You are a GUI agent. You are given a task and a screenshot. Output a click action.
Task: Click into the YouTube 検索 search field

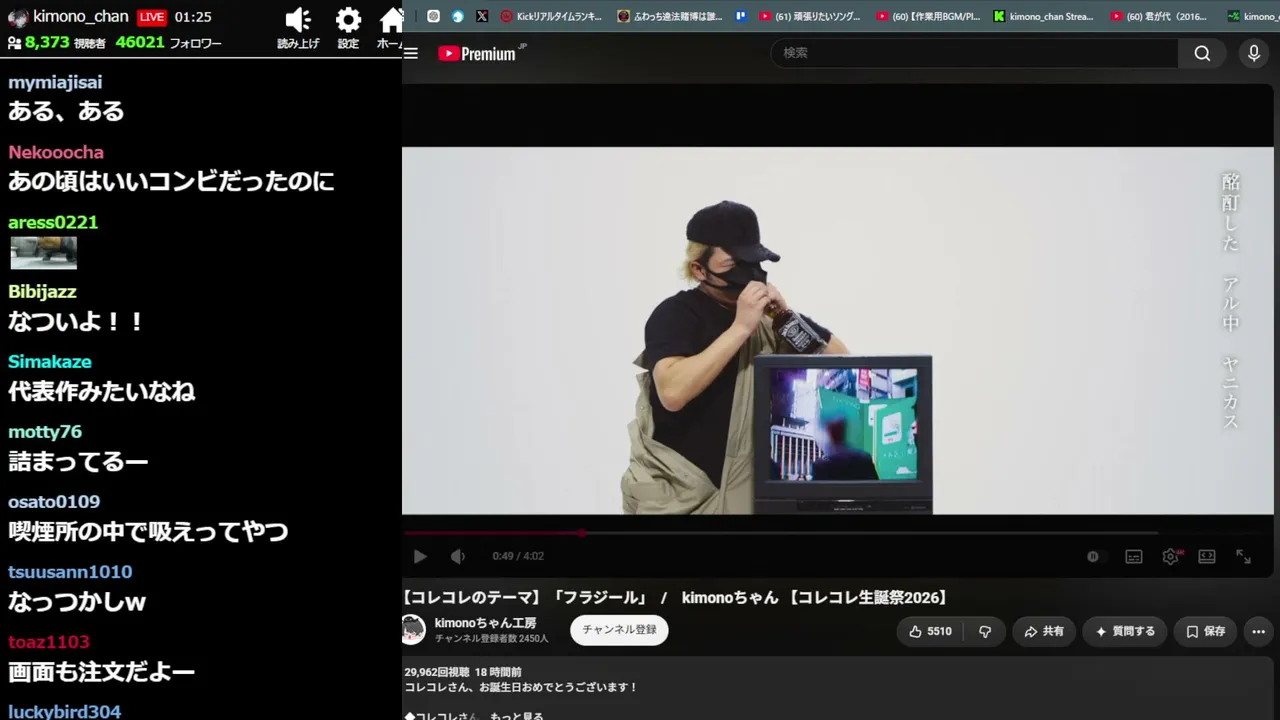click(x=974, y=53)
